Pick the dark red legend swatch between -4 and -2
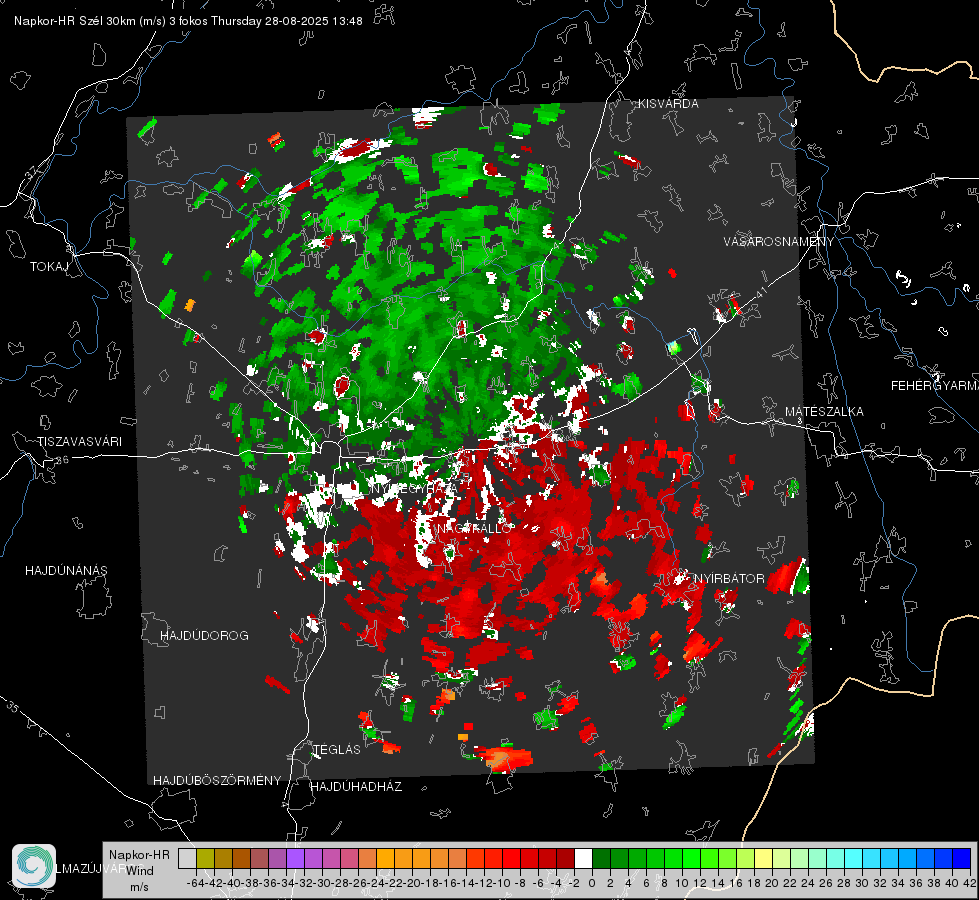 [565, 859]
